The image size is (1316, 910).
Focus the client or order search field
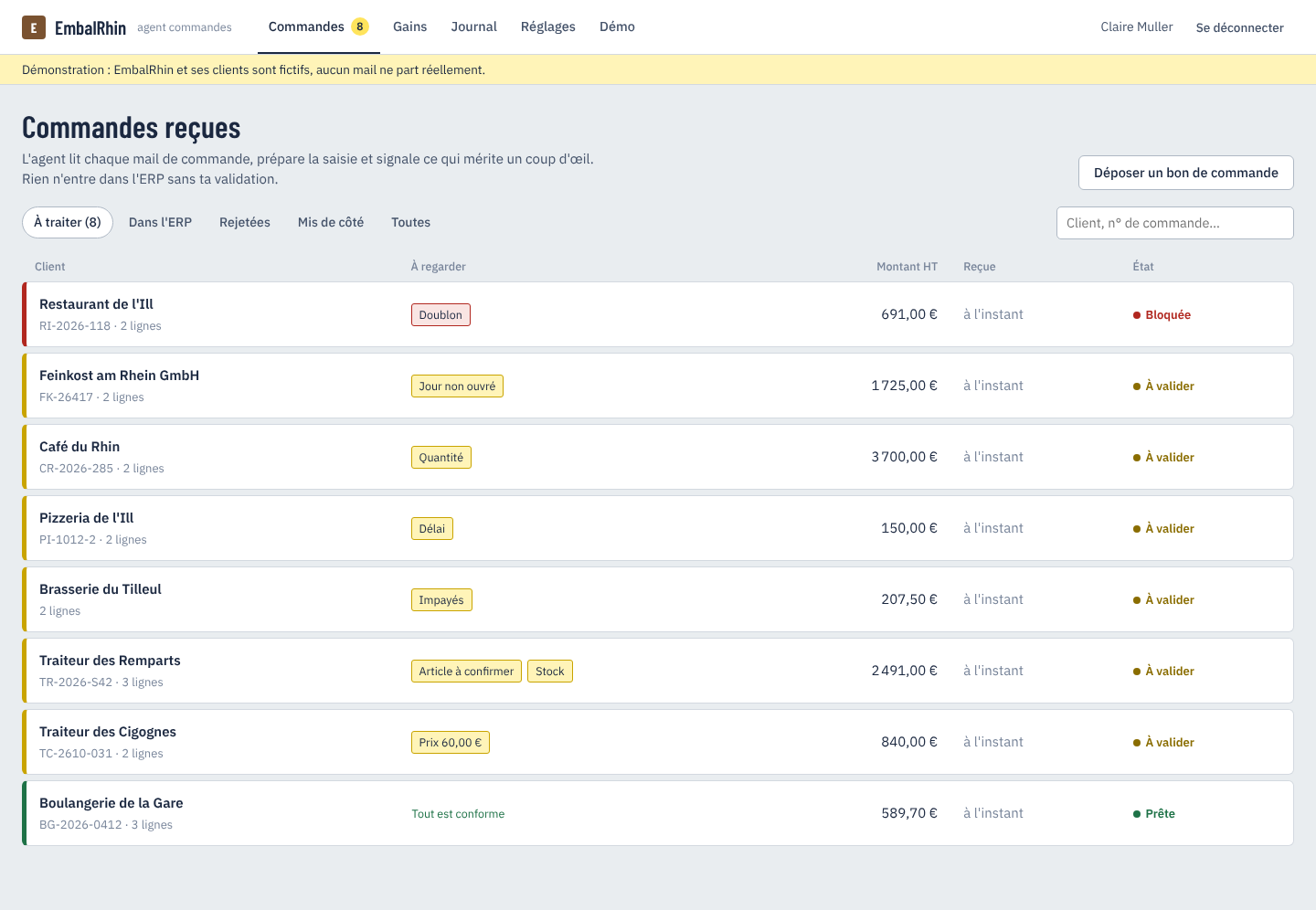click(x=1175, y=223)
